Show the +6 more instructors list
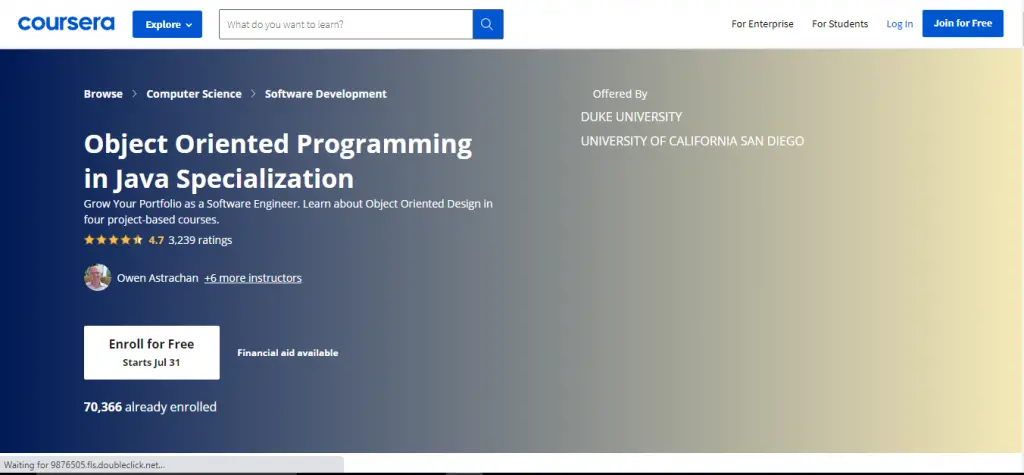 (253, 278)
